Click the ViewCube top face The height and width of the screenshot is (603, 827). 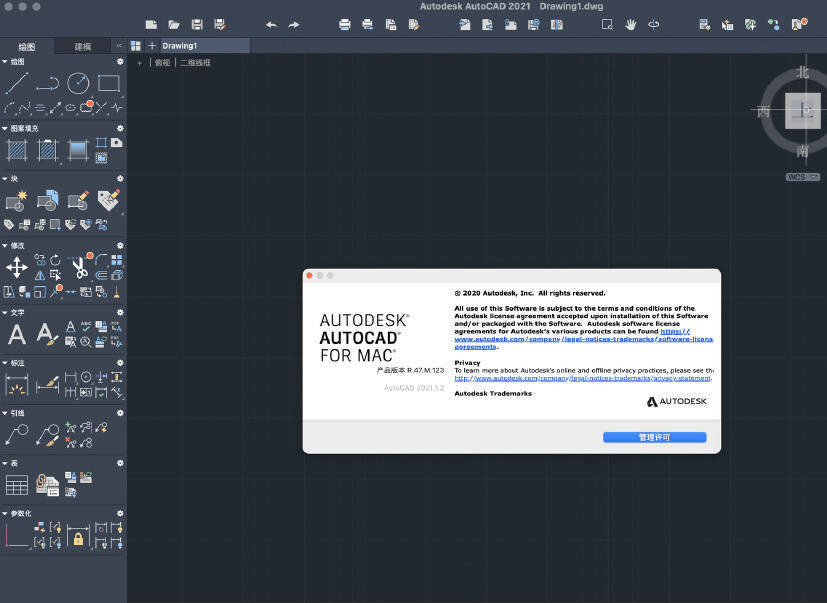803,111
